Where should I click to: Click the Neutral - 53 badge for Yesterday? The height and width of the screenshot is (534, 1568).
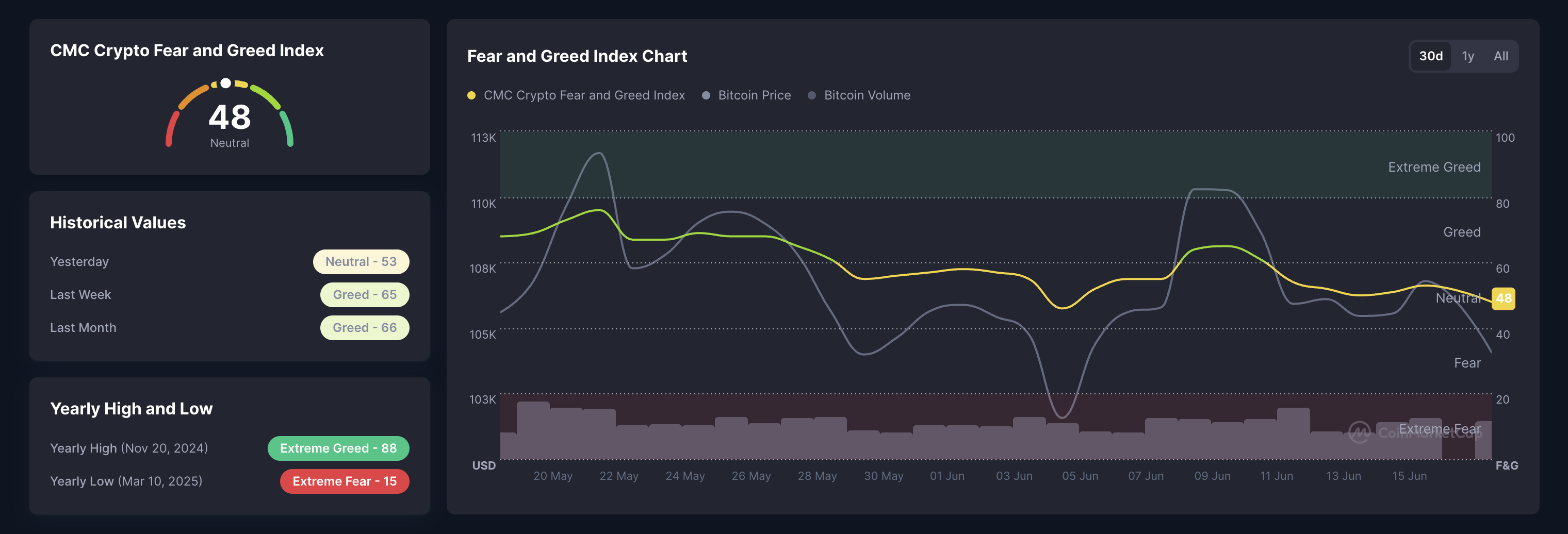click(x=361, y=261)
